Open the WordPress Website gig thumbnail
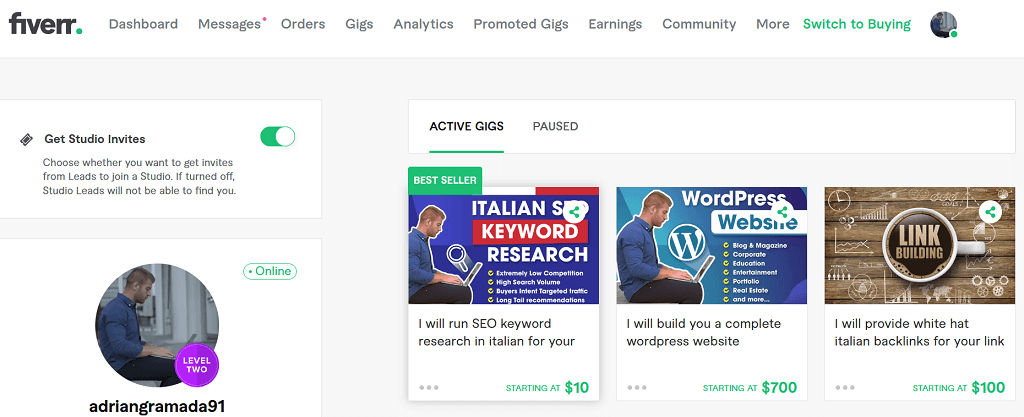 [712, 245]
